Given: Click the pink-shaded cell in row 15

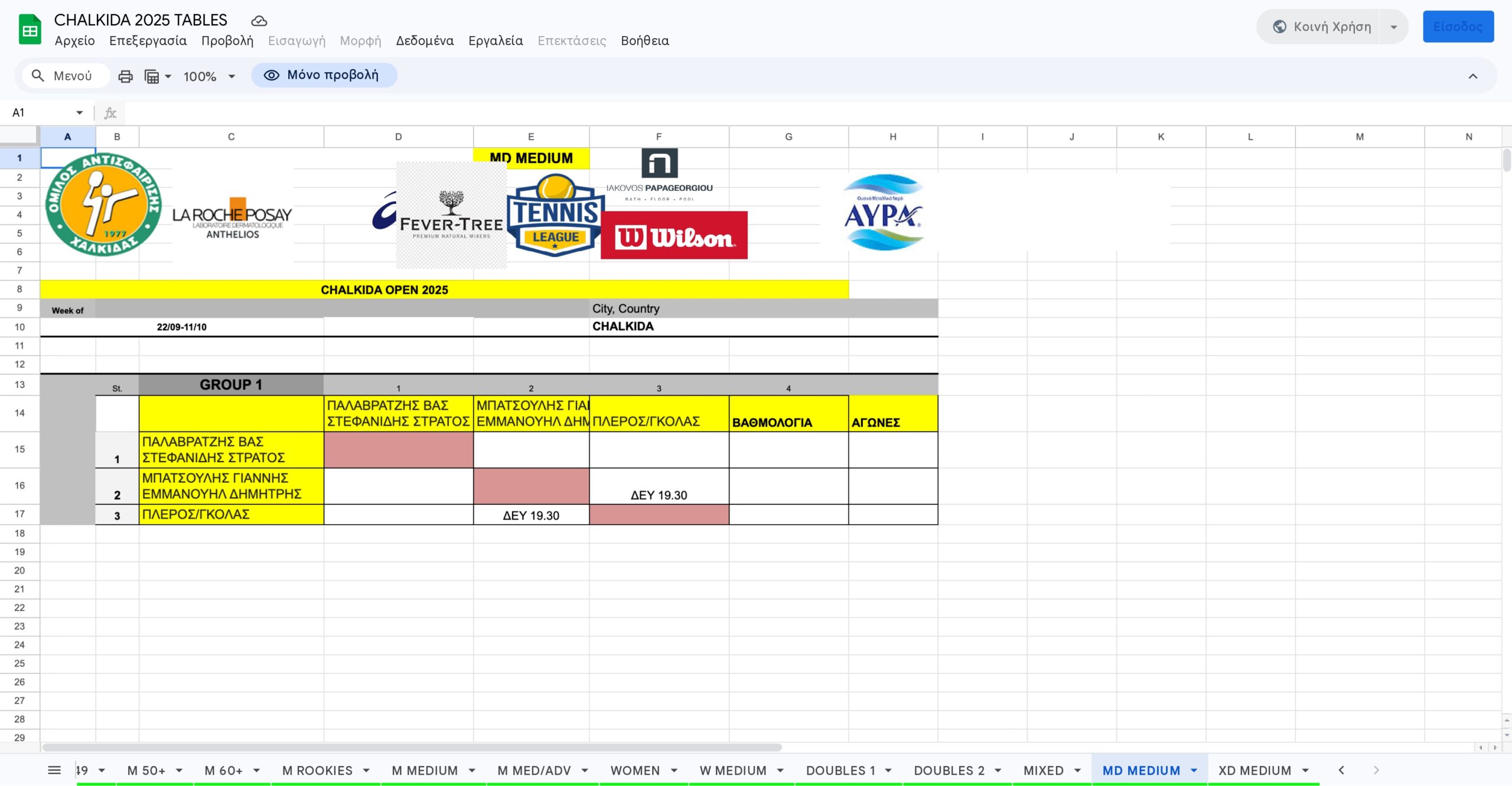Looking at the screenshot, I should 398,450.
